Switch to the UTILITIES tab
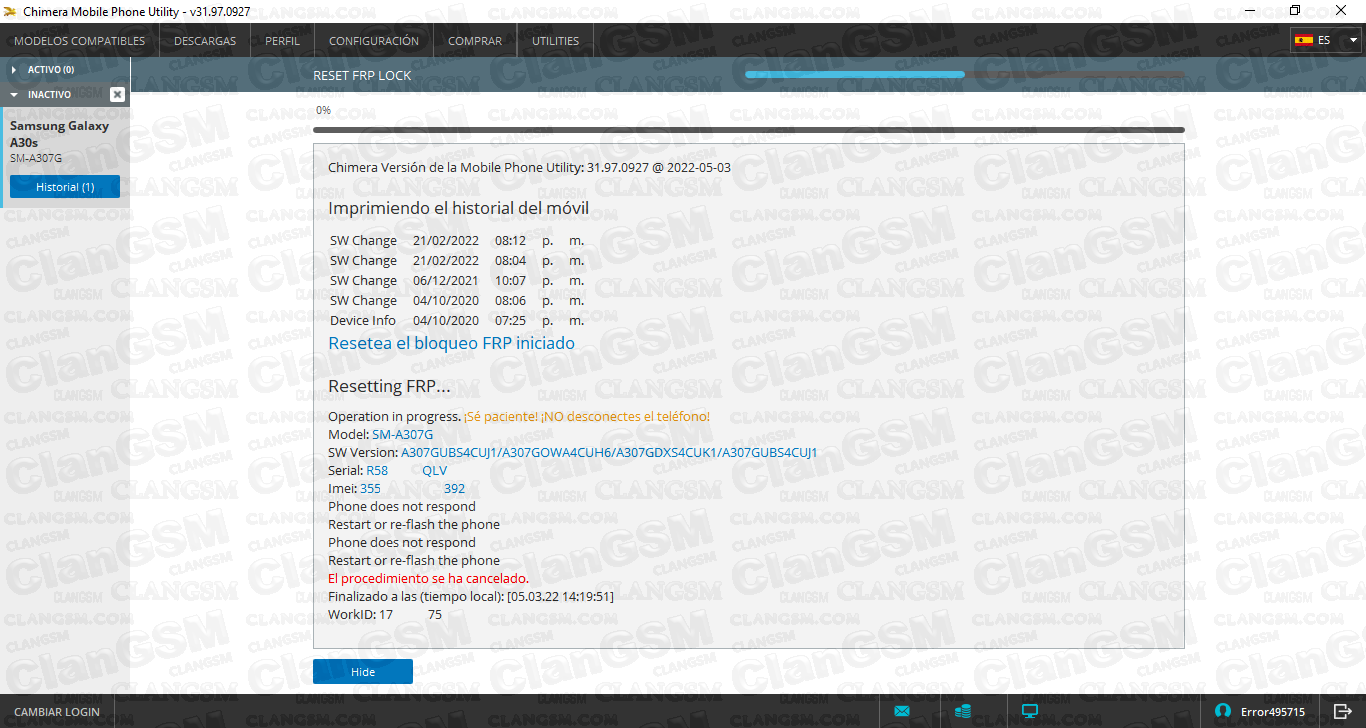 pyautogui.click(x=555, y=40)
